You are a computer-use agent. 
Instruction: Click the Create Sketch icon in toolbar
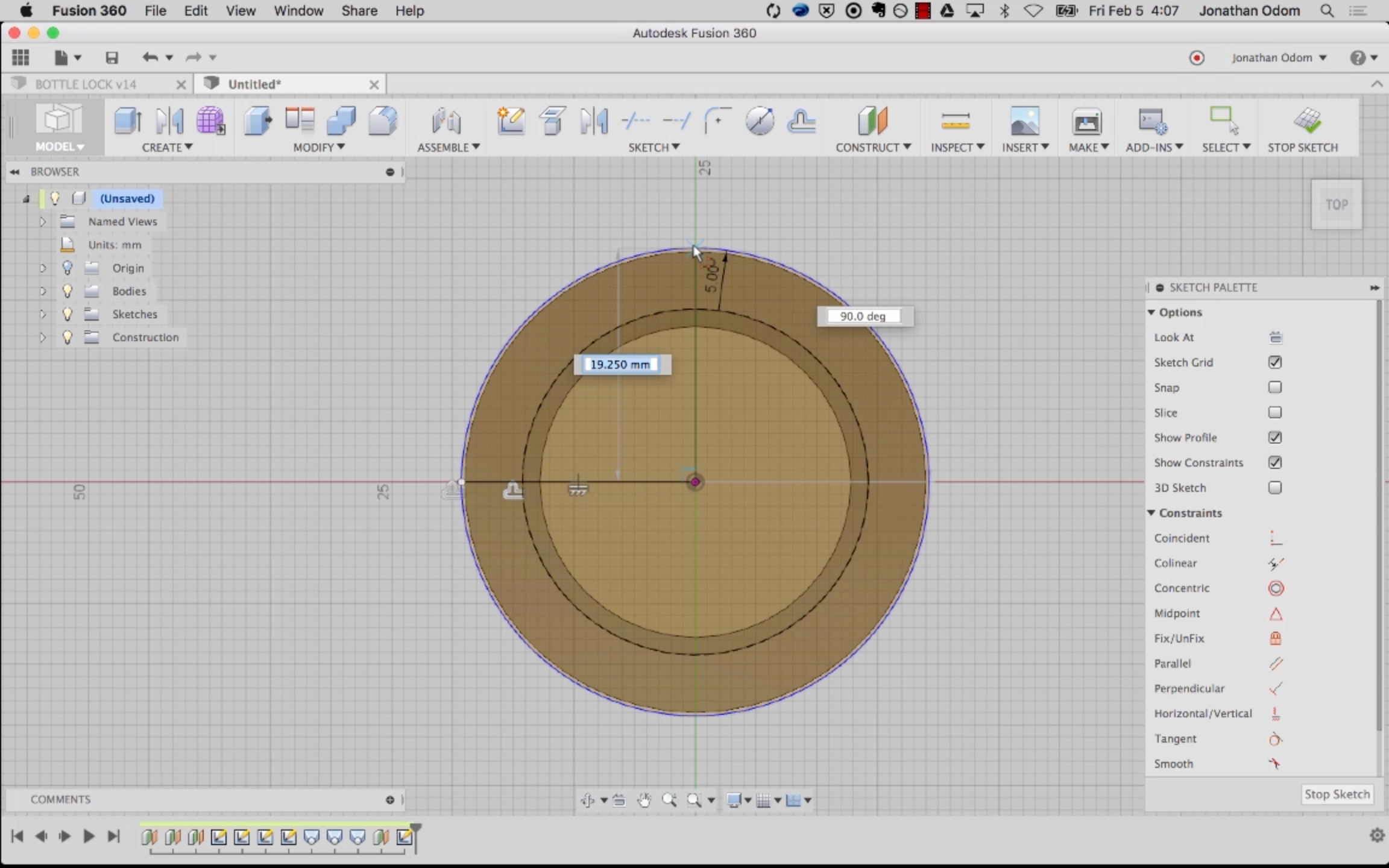510,121
